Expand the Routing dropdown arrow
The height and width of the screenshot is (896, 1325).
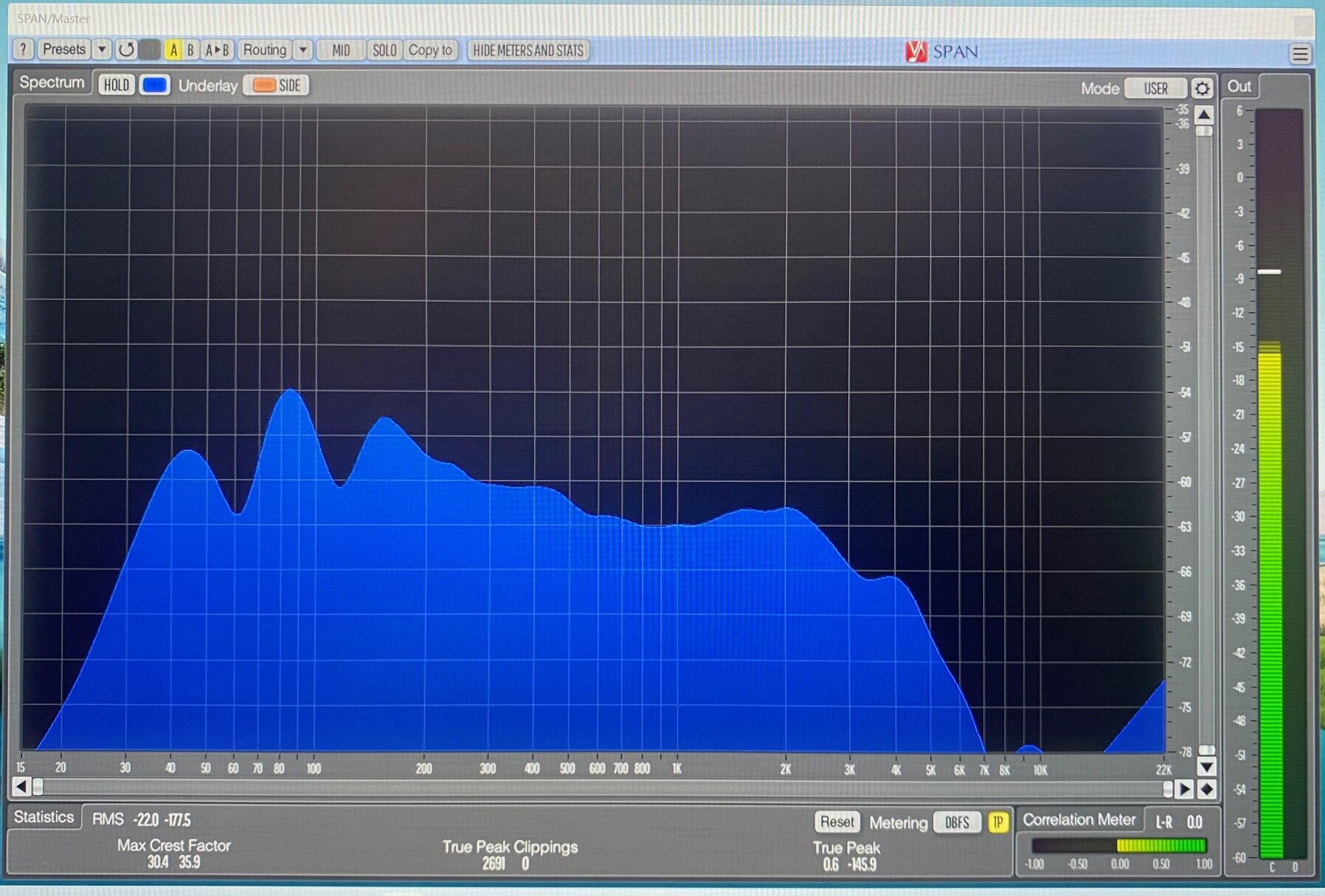point(302,49)
